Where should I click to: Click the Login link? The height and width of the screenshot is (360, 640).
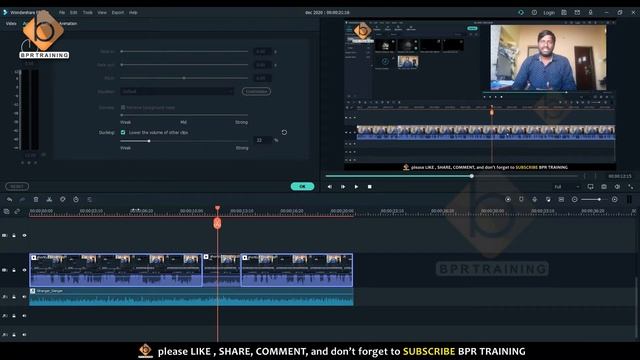click(x=549, y=13)
